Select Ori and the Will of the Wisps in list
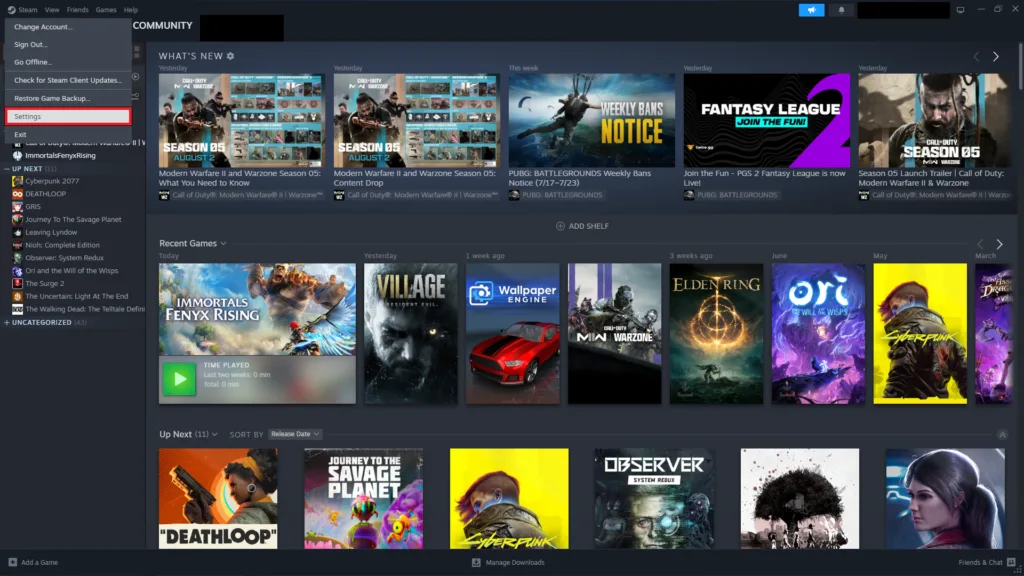Image resolution: width=1024 pixels, height=576 pixels. pyautogui.click(x=72, y=270)
